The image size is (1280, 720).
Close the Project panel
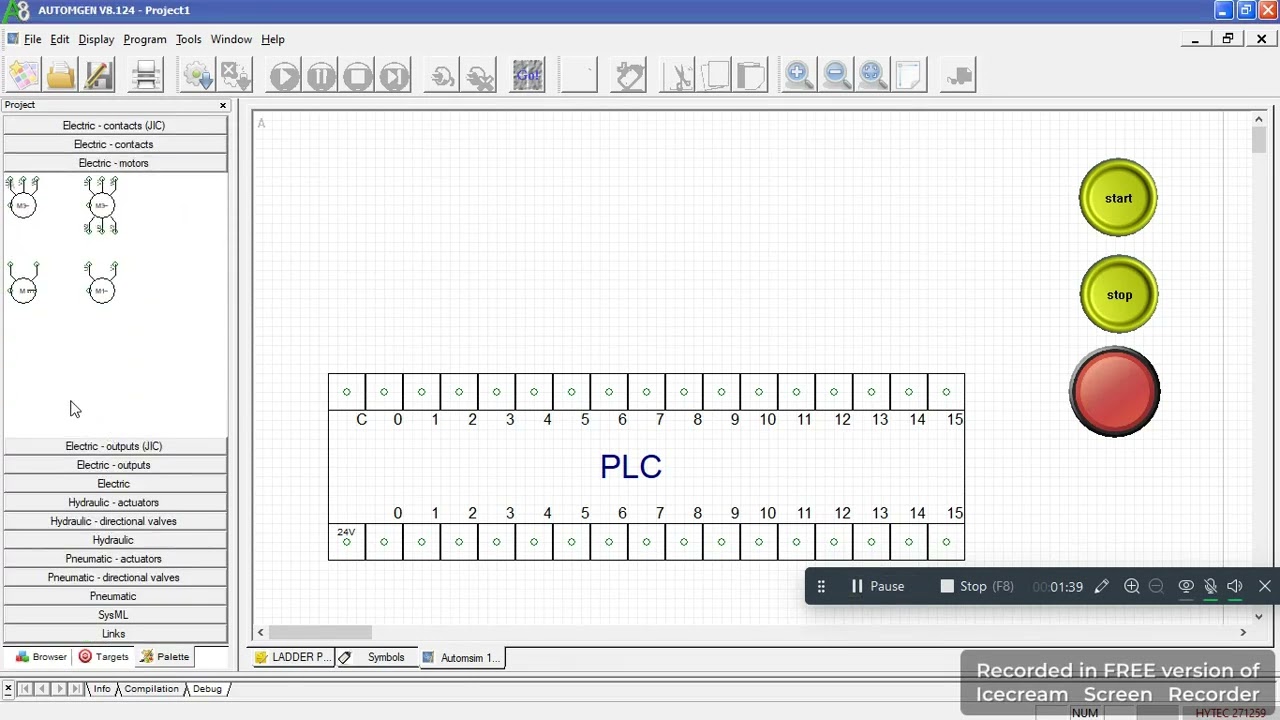223,105
